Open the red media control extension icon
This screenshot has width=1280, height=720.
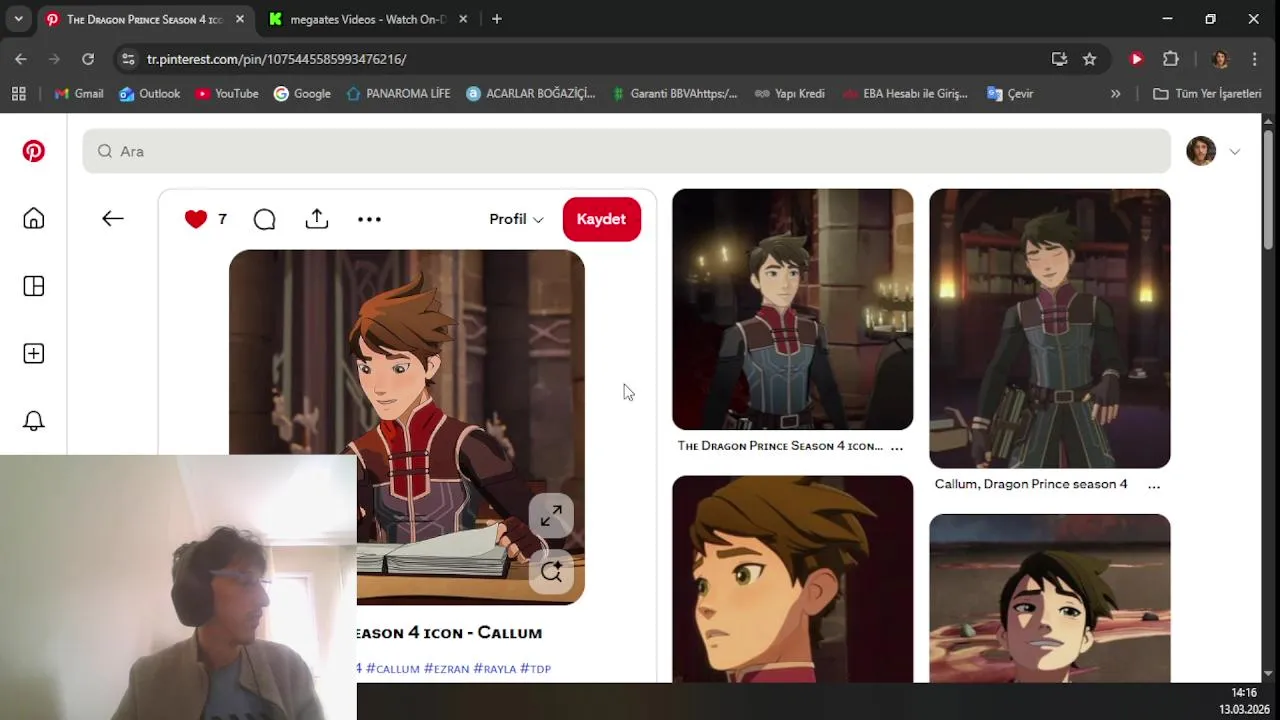pyautogui.click(x=1136, y=59)
